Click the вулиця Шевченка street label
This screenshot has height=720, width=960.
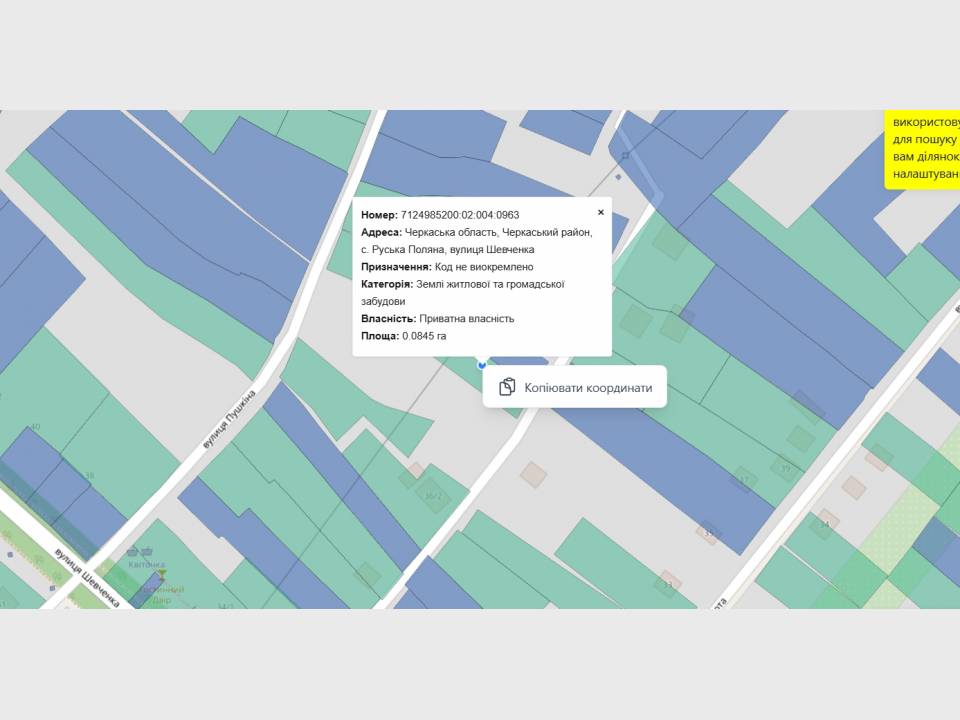(x=87, y=578)
